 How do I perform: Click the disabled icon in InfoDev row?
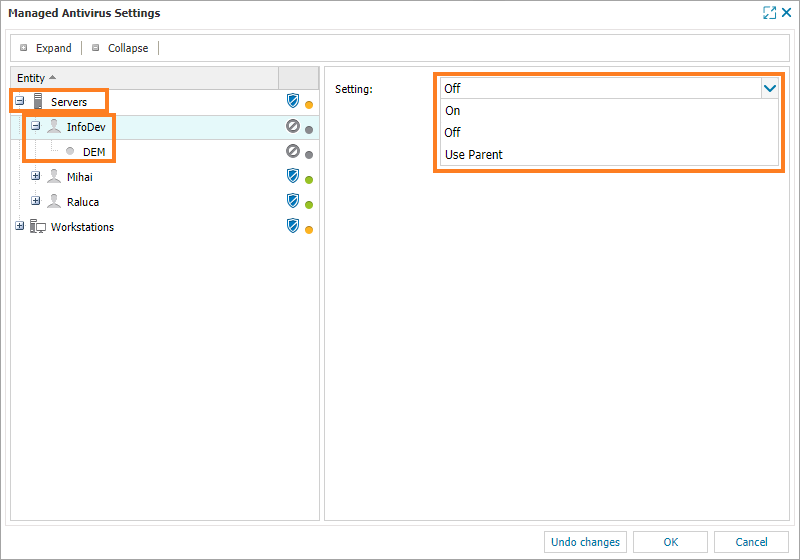293,125
